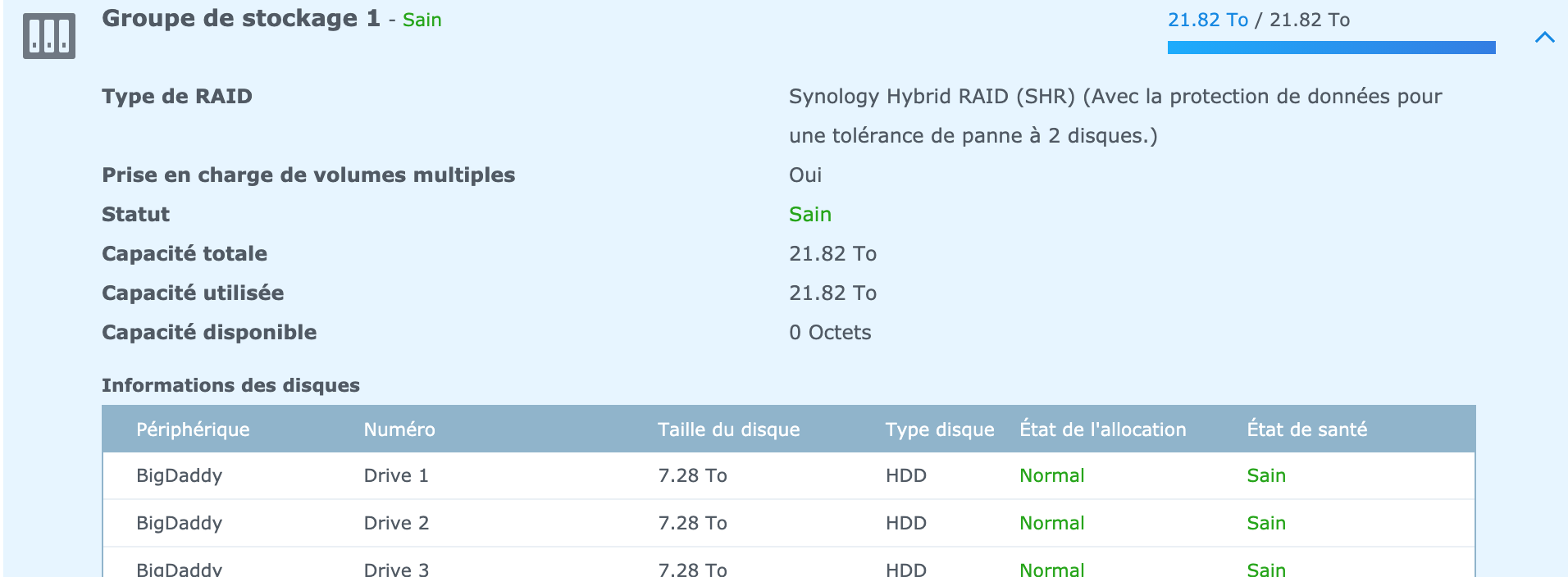The image size is (1568, 577).
Task: Sort by Numéro column header
Action: pyautogui.click(x=399, y=429)
